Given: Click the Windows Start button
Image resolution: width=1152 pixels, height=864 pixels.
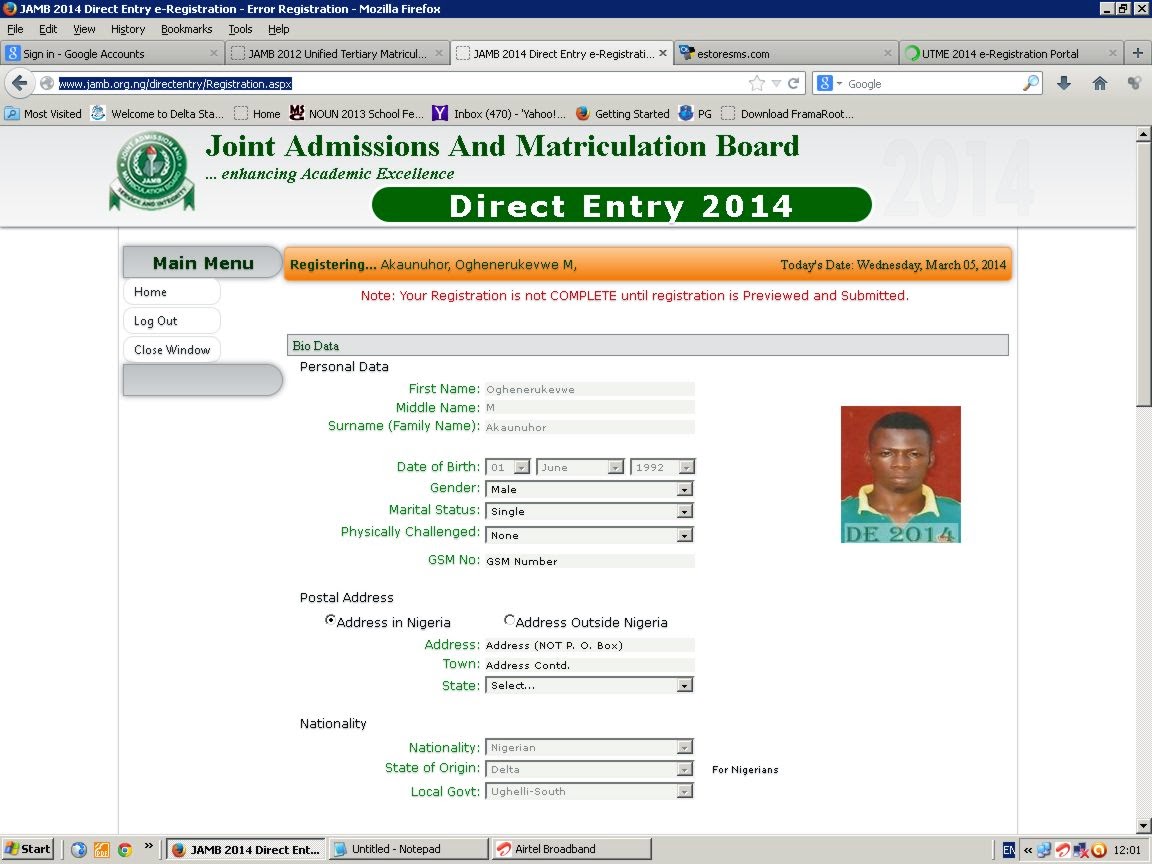Looking at the screenshot, I should (28, 849).
